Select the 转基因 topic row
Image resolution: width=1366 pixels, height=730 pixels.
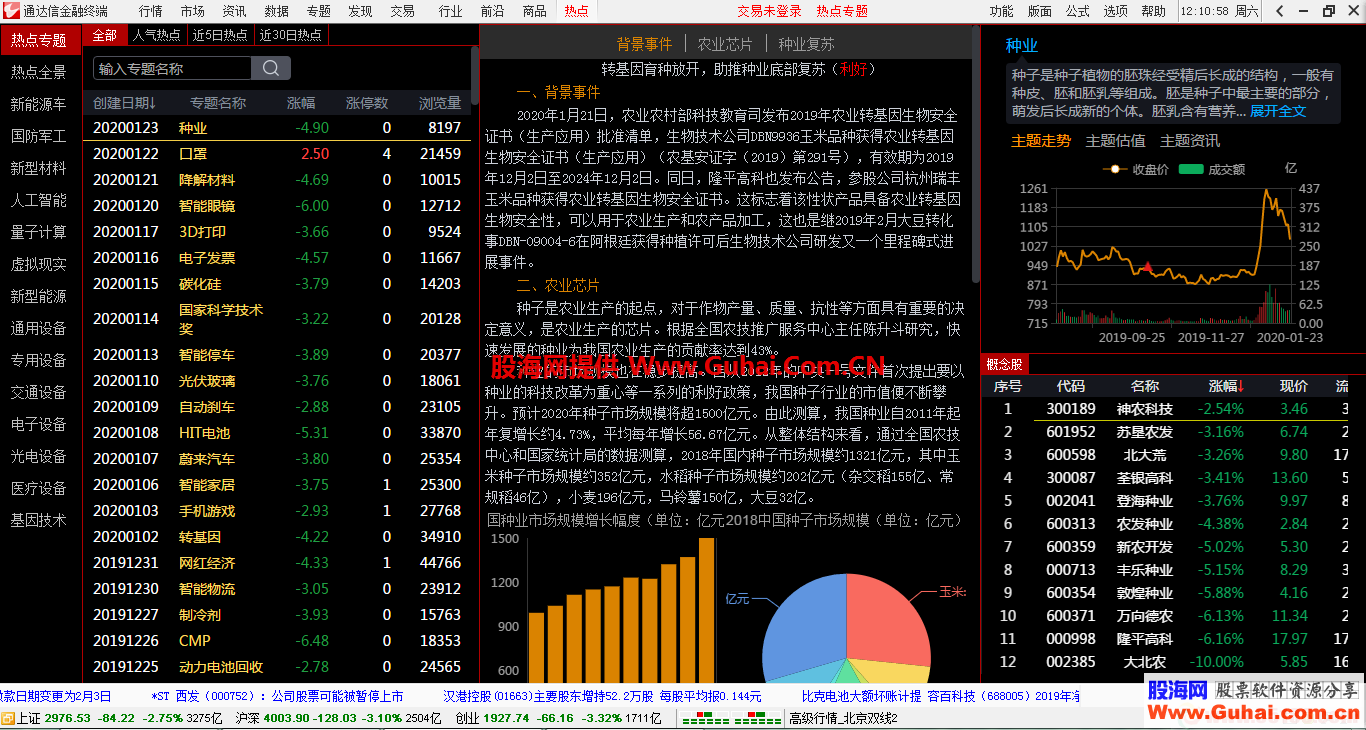point(277,537)
